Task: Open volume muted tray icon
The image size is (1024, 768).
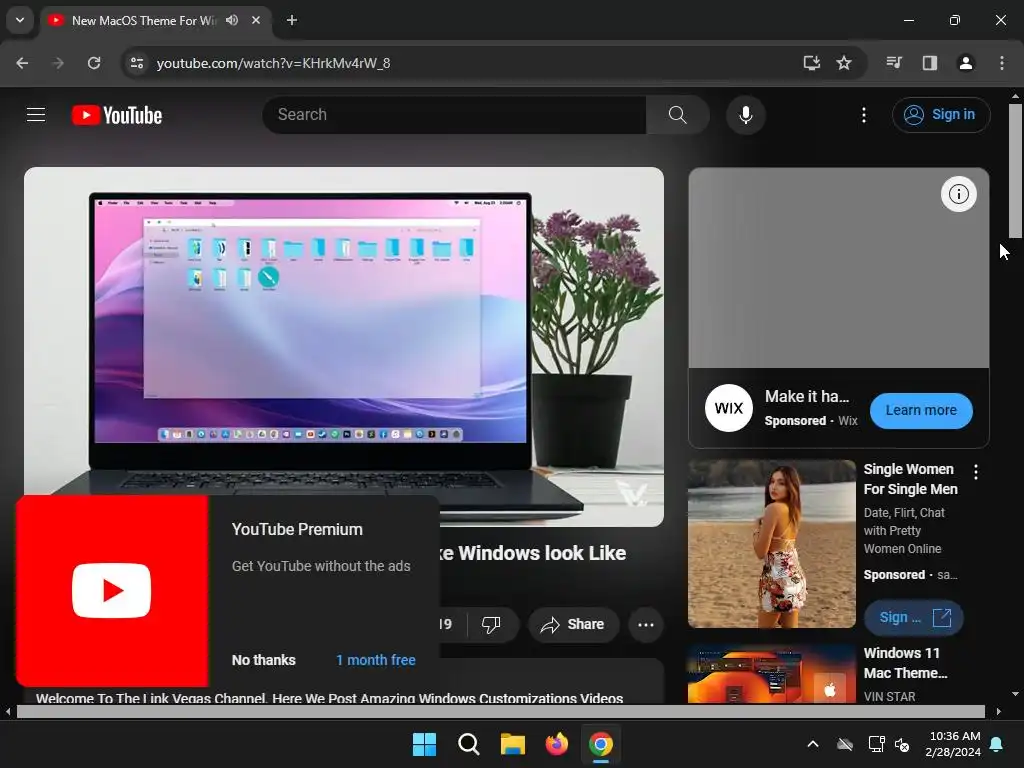Action: click(x=902, y=744)
